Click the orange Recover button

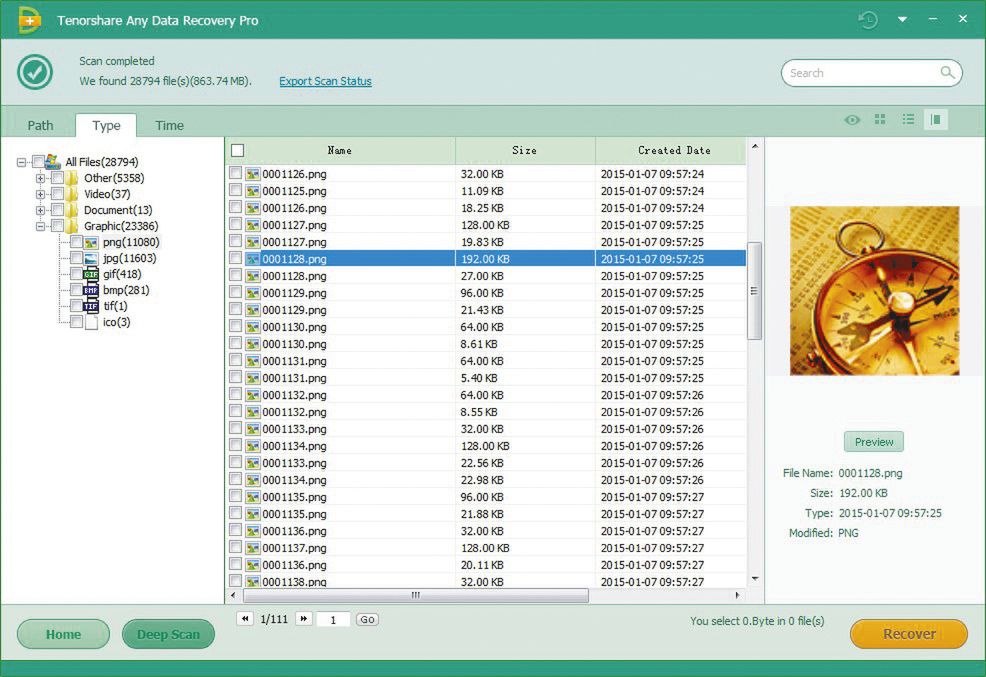[x=908, y=634]
